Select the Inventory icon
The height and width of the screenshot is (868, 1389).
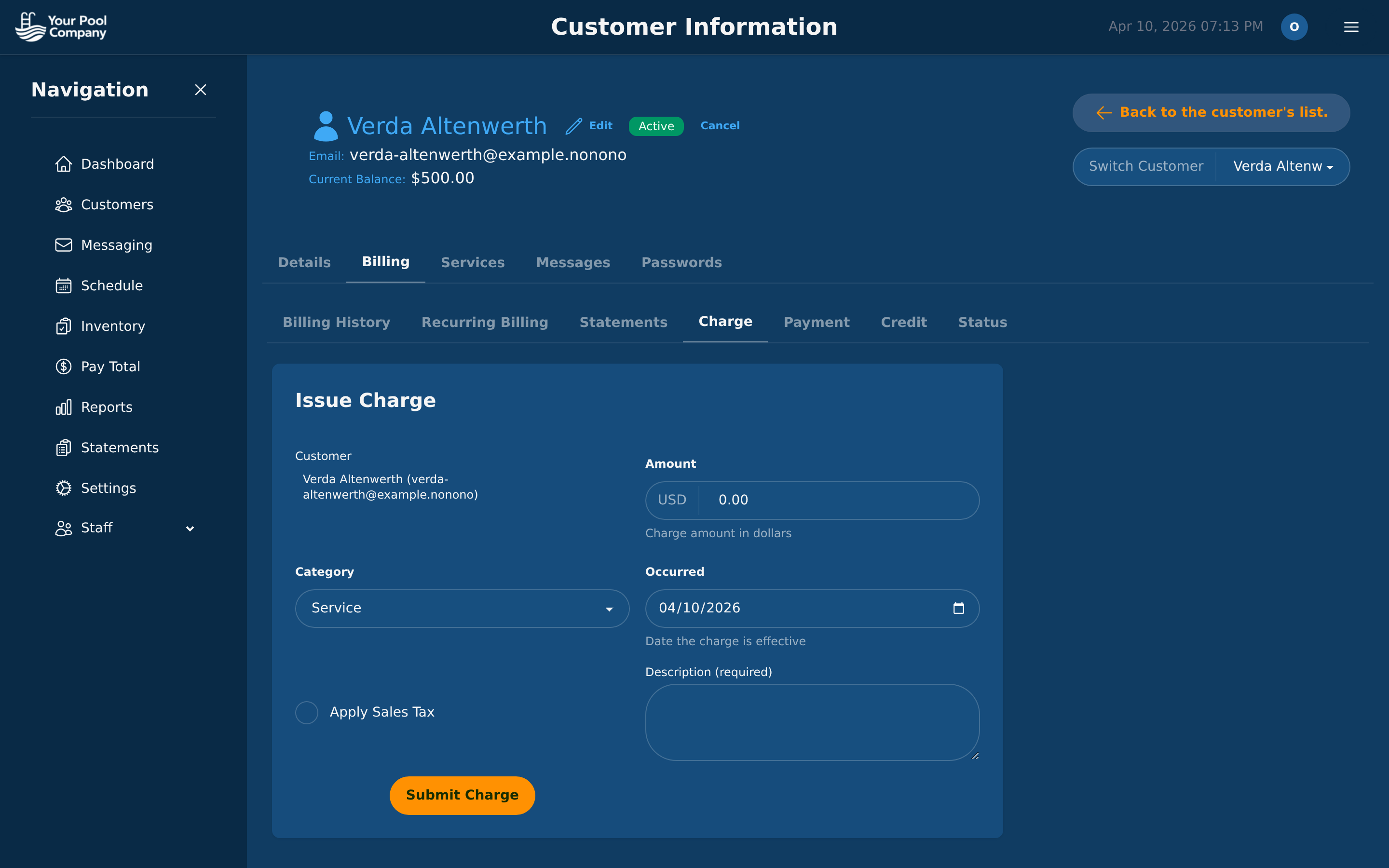(64, 326)
